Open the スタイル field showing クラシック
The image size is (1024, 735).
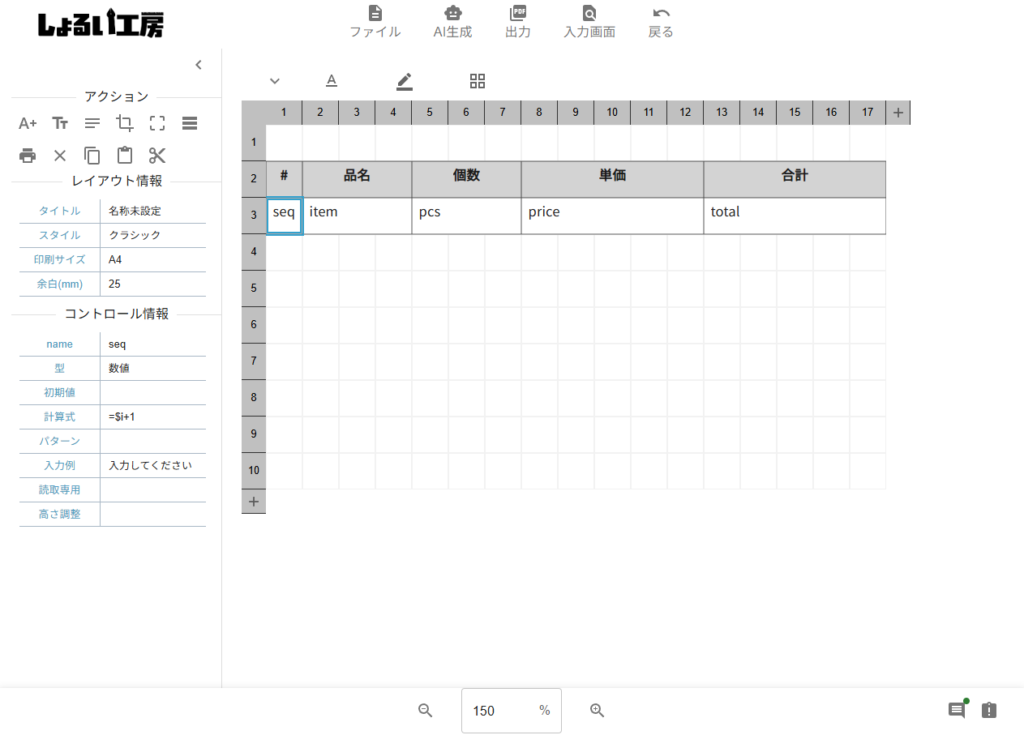tap(153, 236)
